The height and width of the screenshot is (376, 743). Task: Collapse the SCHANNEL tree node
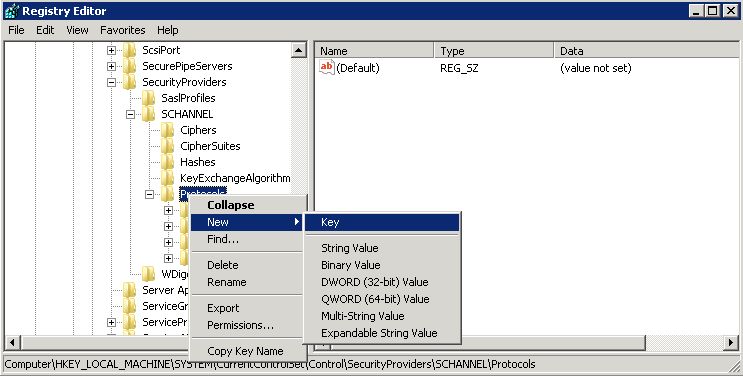coord(130,114)
